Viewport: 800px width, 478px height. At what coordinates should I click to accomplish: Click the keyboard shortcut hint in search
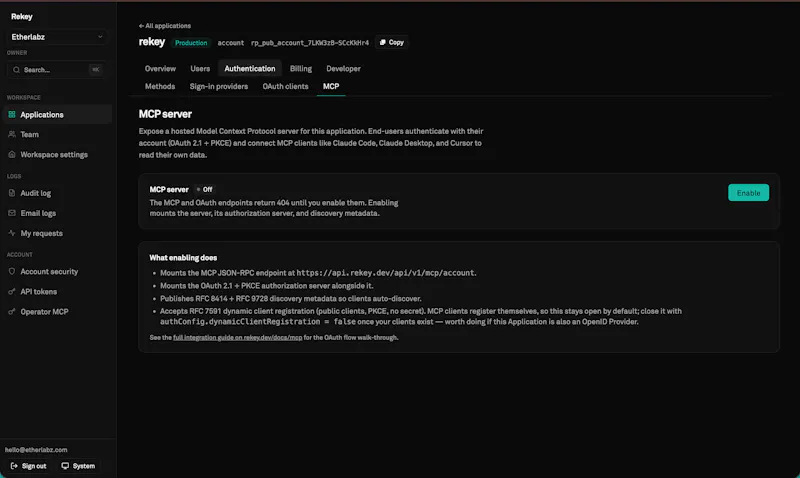point(95,69)
